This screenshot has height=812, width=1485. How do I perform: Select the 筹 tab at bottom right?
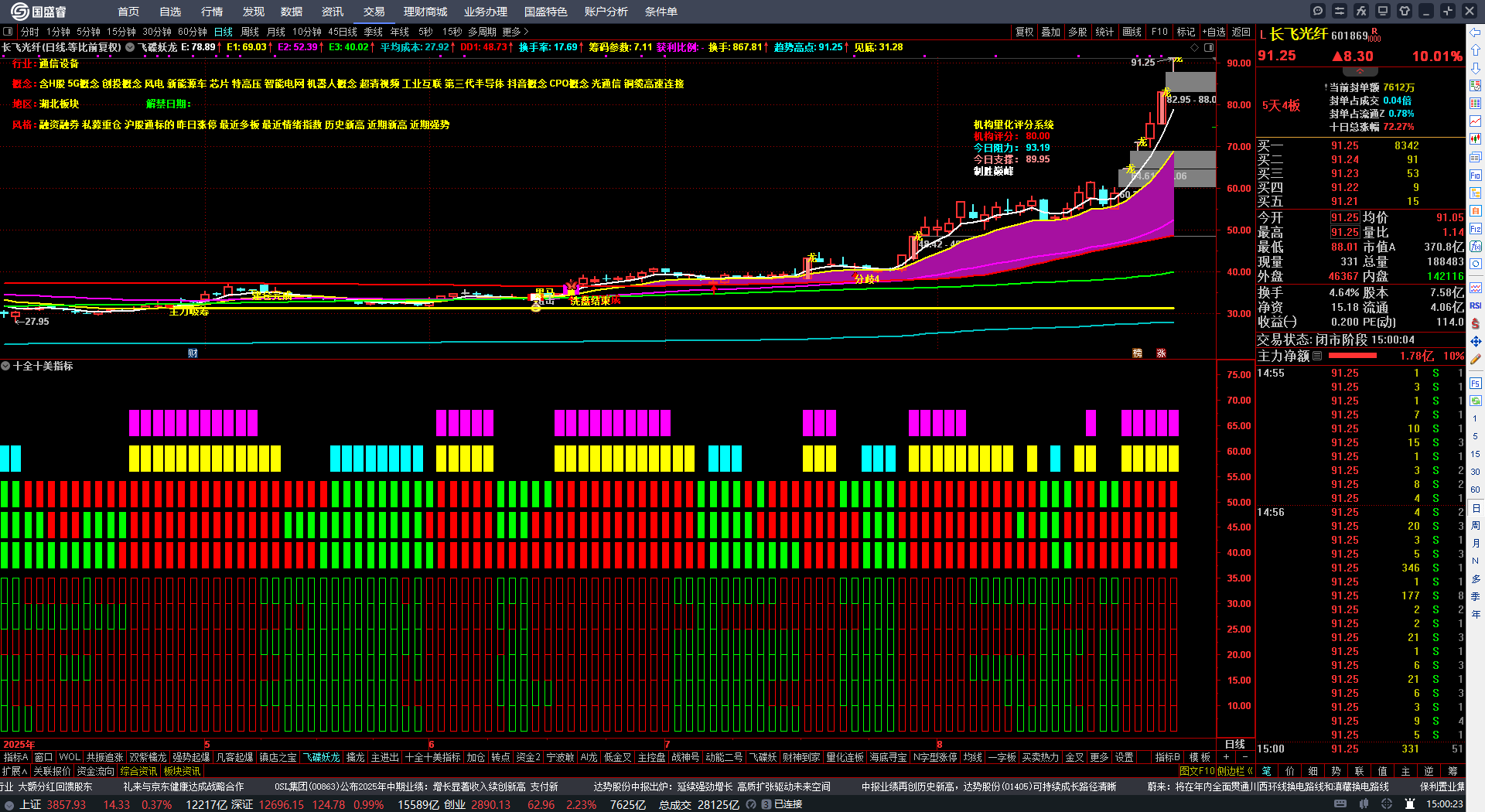pos(1453,771)
